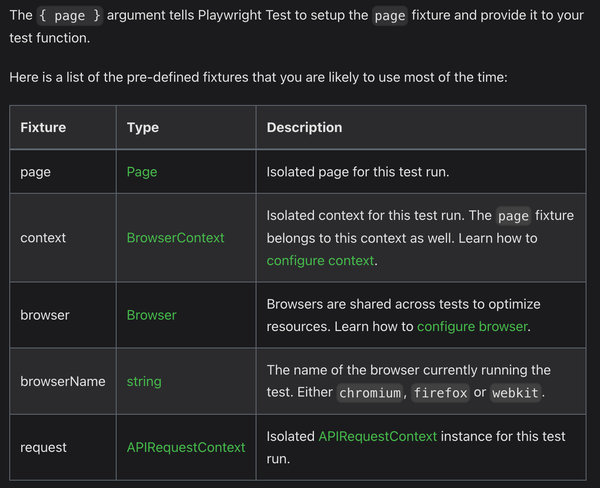Click the page fixture name cell
600x488 pixels.
[x=63, y=172]
